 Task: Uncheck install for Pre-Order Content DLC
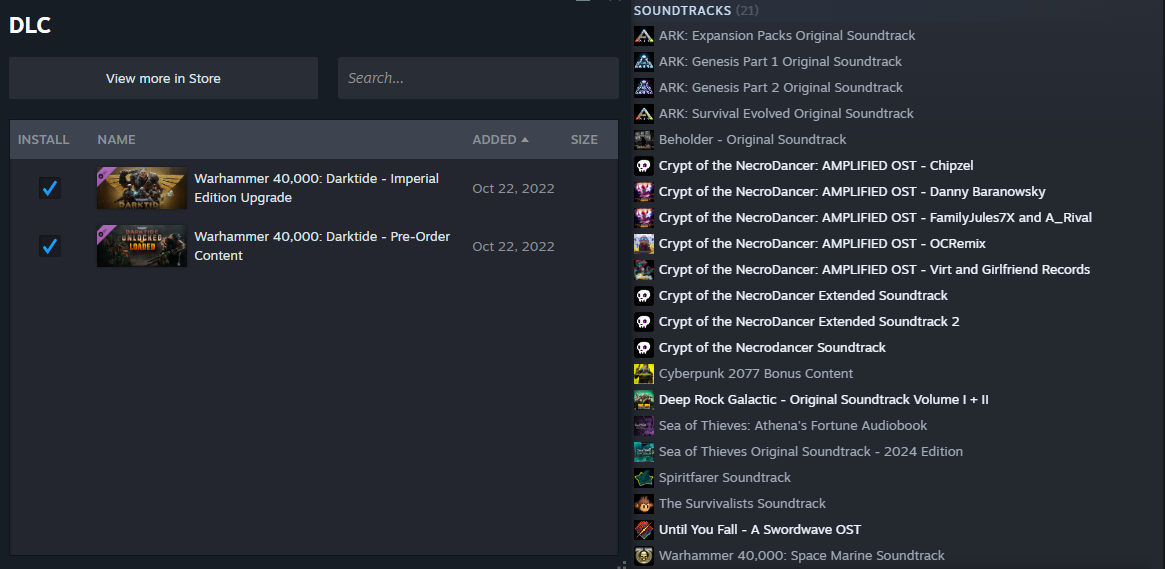[x=49, y=246]
